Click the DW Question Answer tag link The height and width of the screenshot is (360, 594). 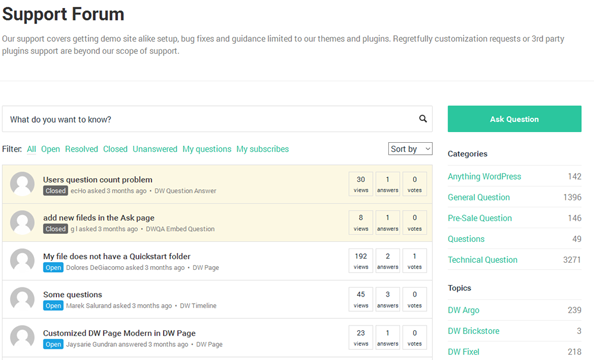click(x=185, y=191)
